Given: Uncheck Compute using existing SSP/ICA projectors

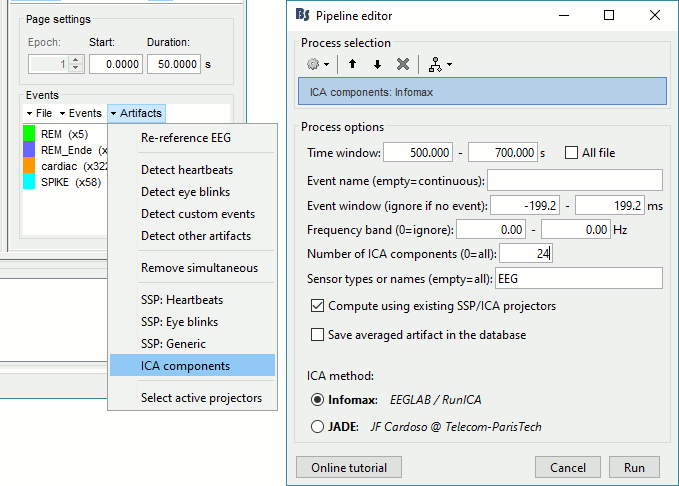Looking at the screenshot, I should pyautogui.click(x=318, y=306).
